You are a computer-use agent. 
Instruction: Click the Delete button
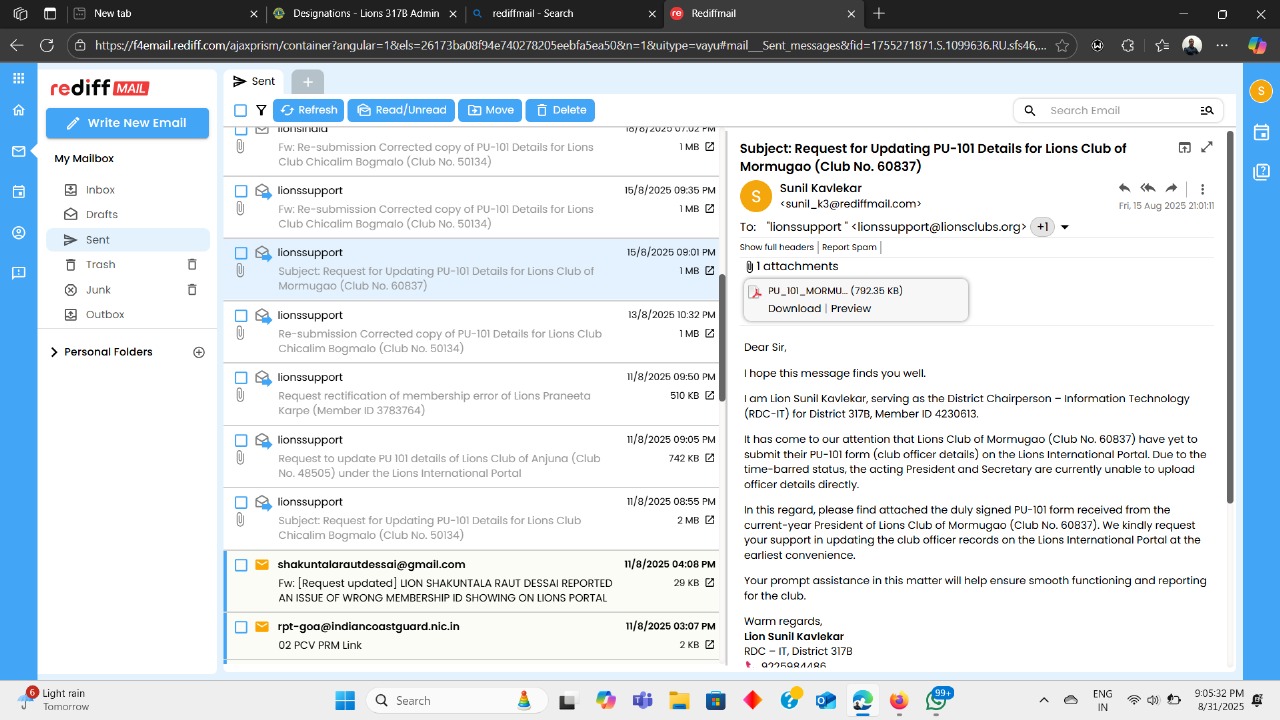tap(560, 110)
